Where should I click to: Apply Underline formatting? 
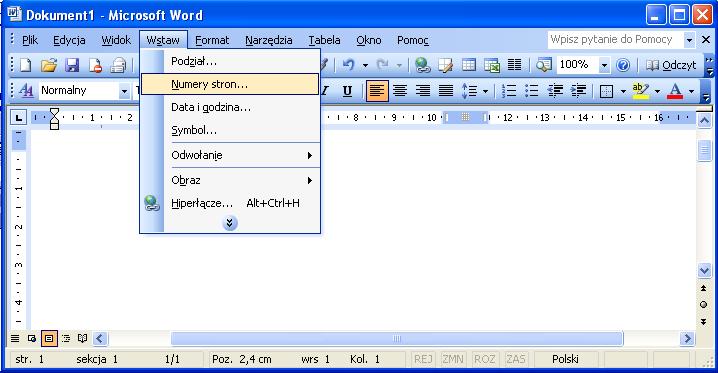tap(347, 91)
